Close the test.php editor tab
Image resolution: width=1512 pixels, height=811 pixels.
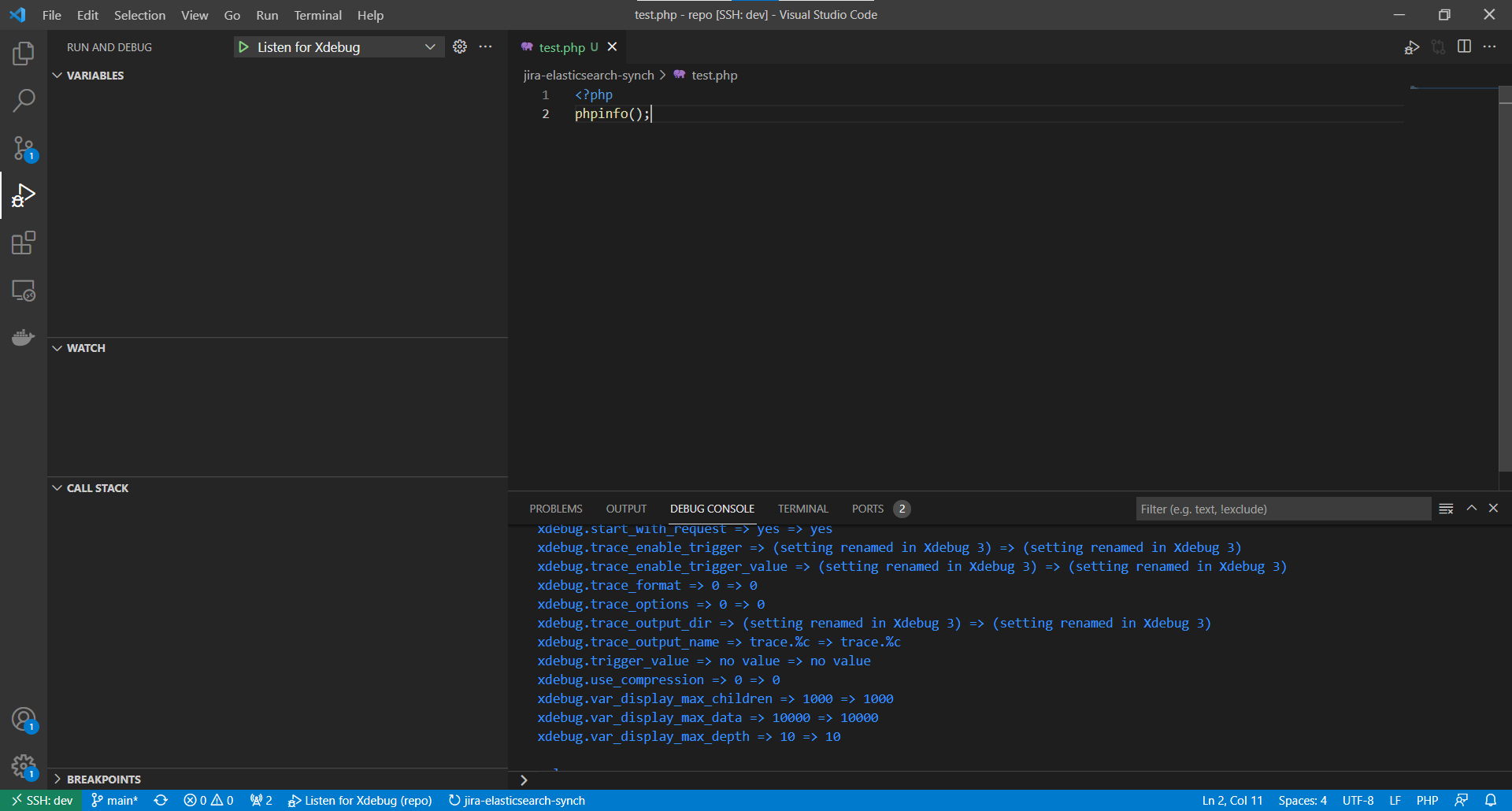point(612,47)
